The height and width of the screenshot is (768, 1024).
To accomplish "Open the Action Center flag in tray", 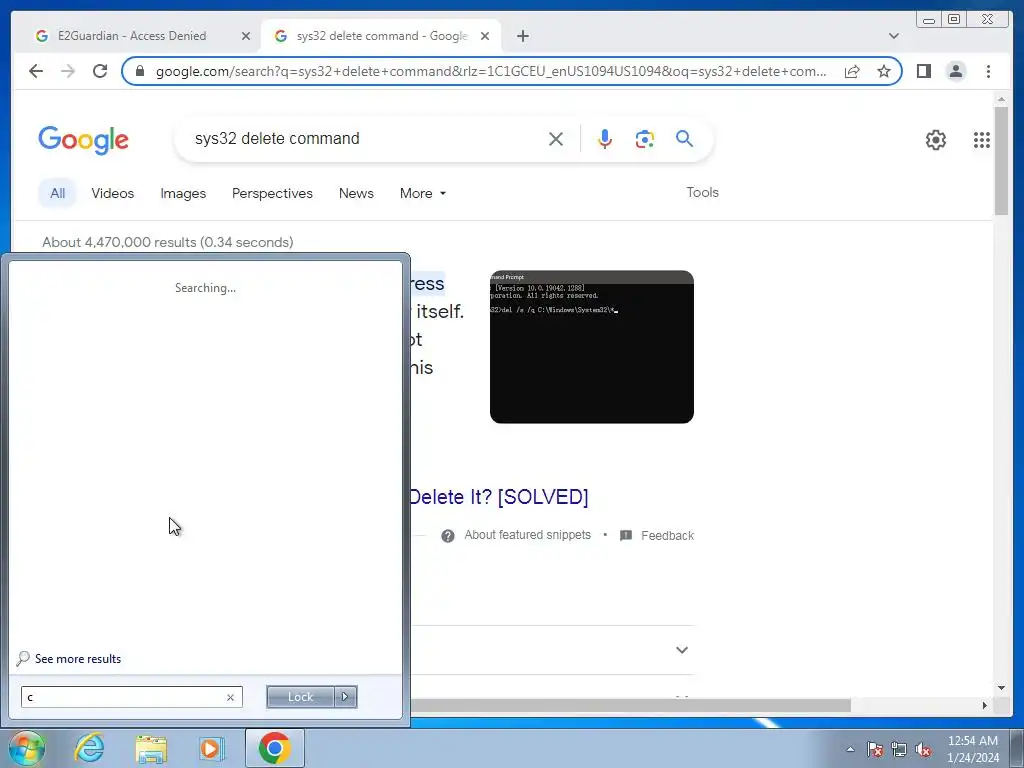I will pyautogui.click(x=875, y=749).
